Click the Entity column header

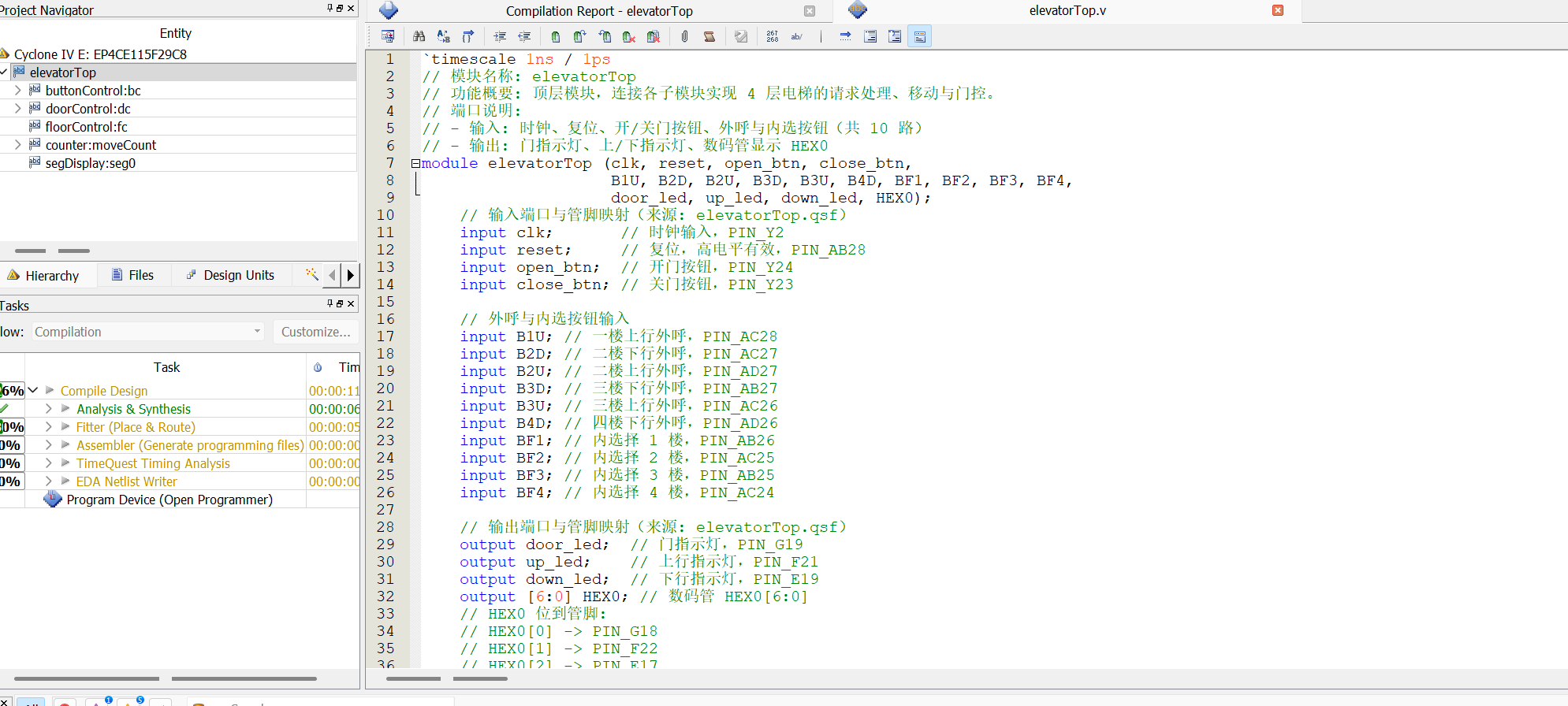[176, 33]
